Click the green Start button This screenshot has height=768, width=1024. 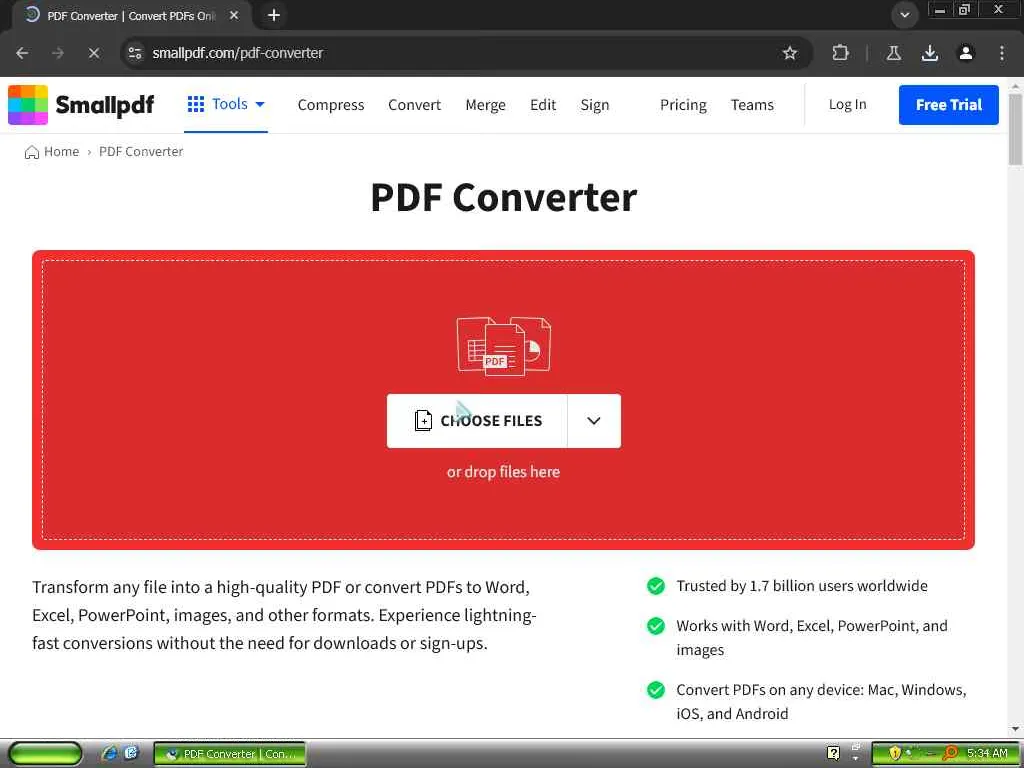click(x=46, y=754)
